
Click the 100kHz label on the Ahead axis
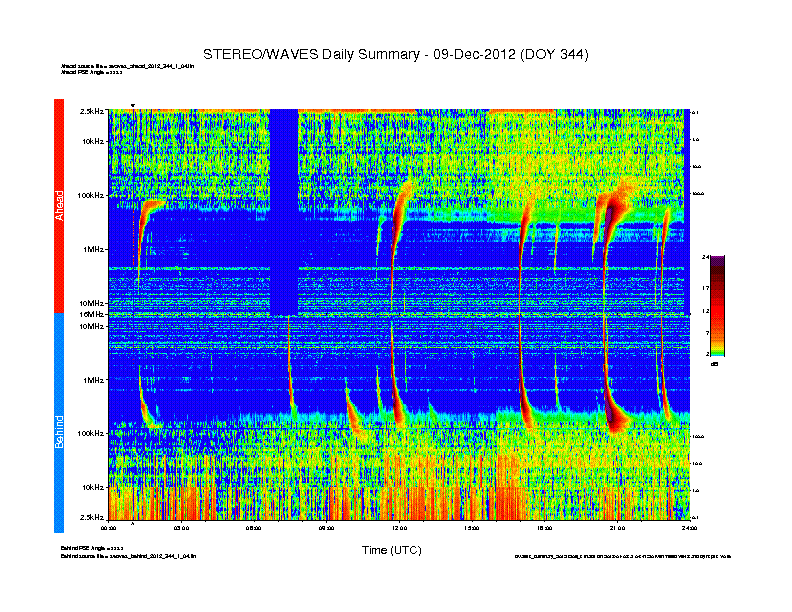[x=90, y=195]
